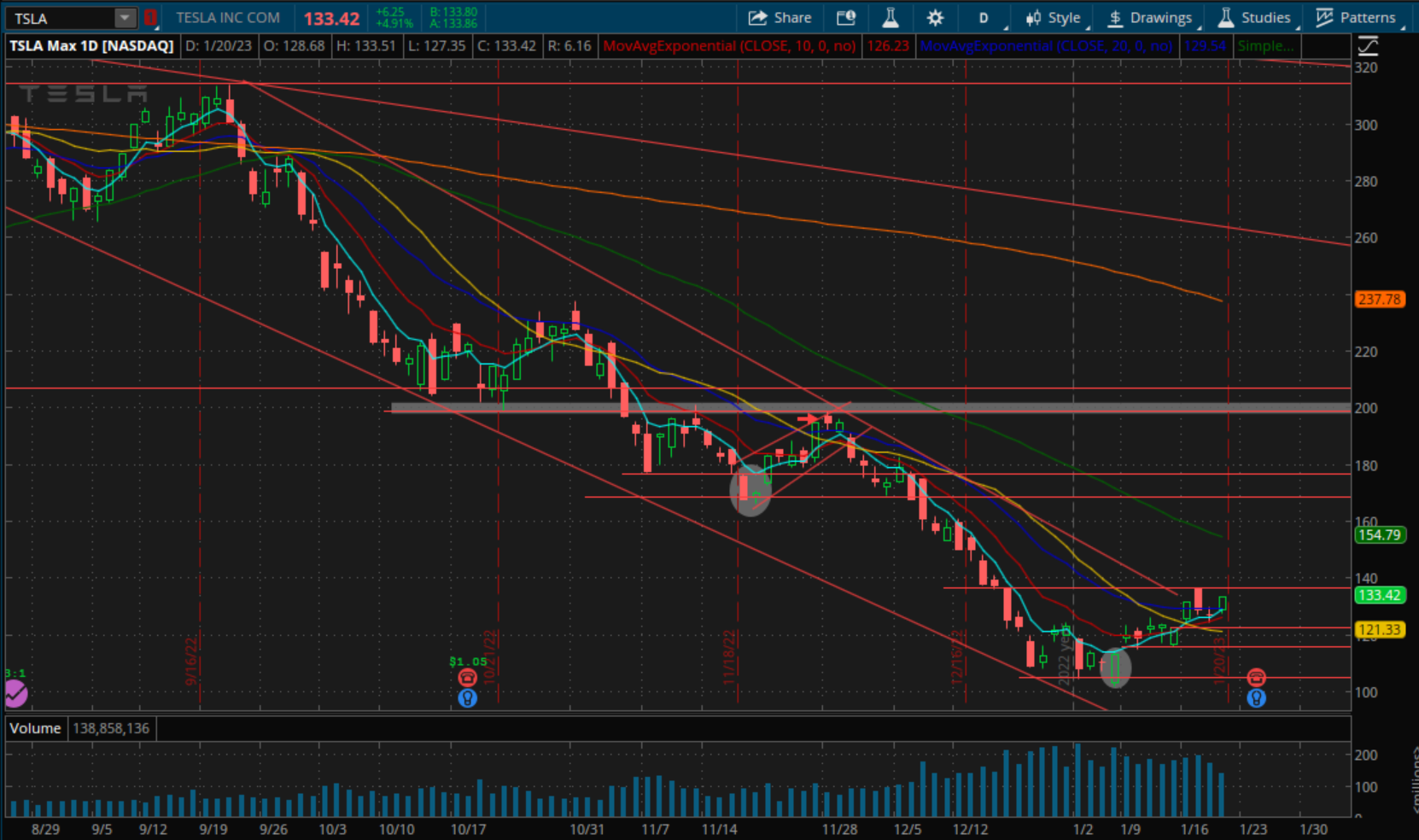Click the red EMA value 126.23
Viewport: 1419px width, 840px height.
coord(888,46)
